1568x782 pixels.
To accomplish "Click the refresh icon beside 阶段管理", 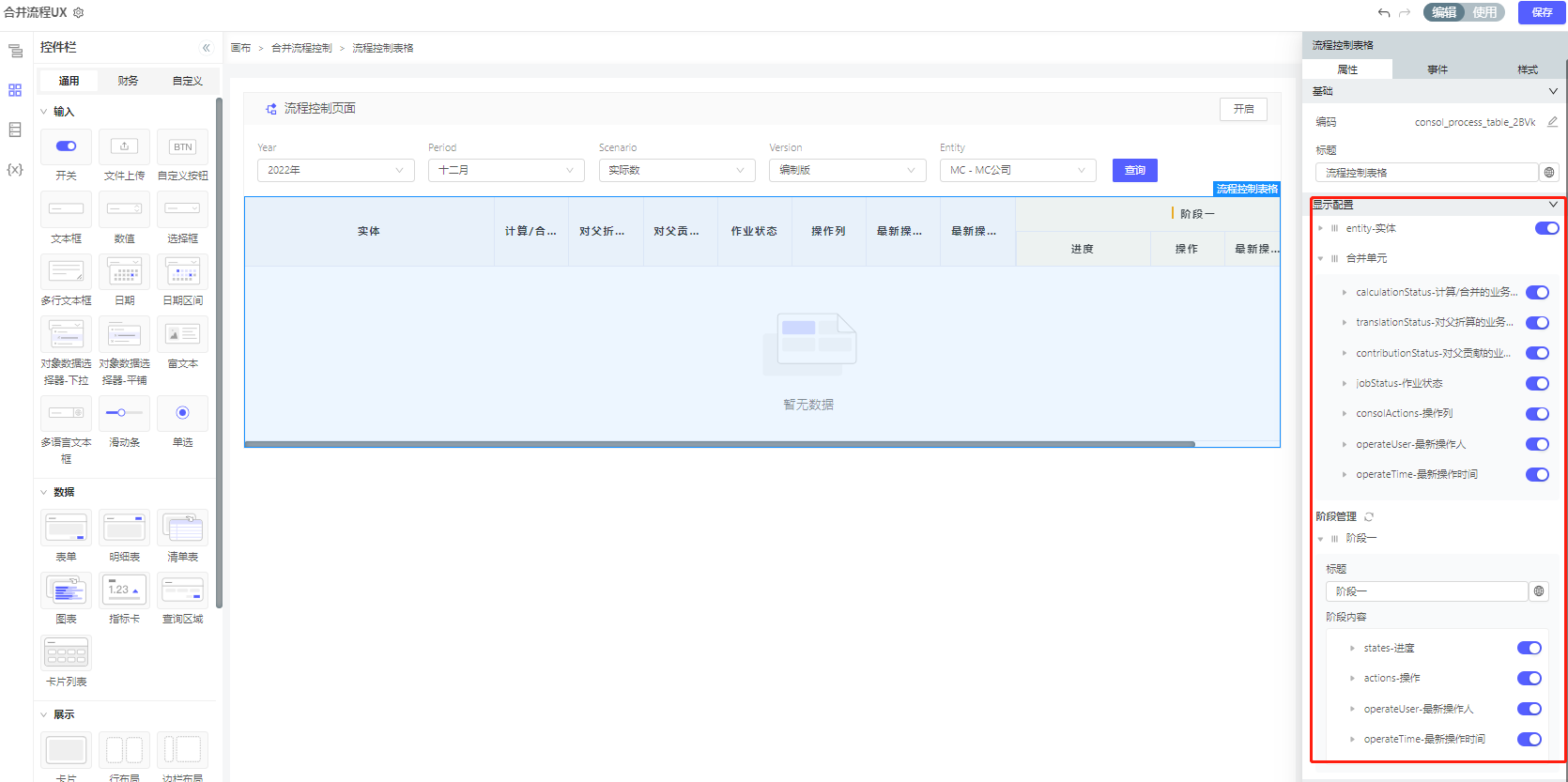I will click(1369, 516).
